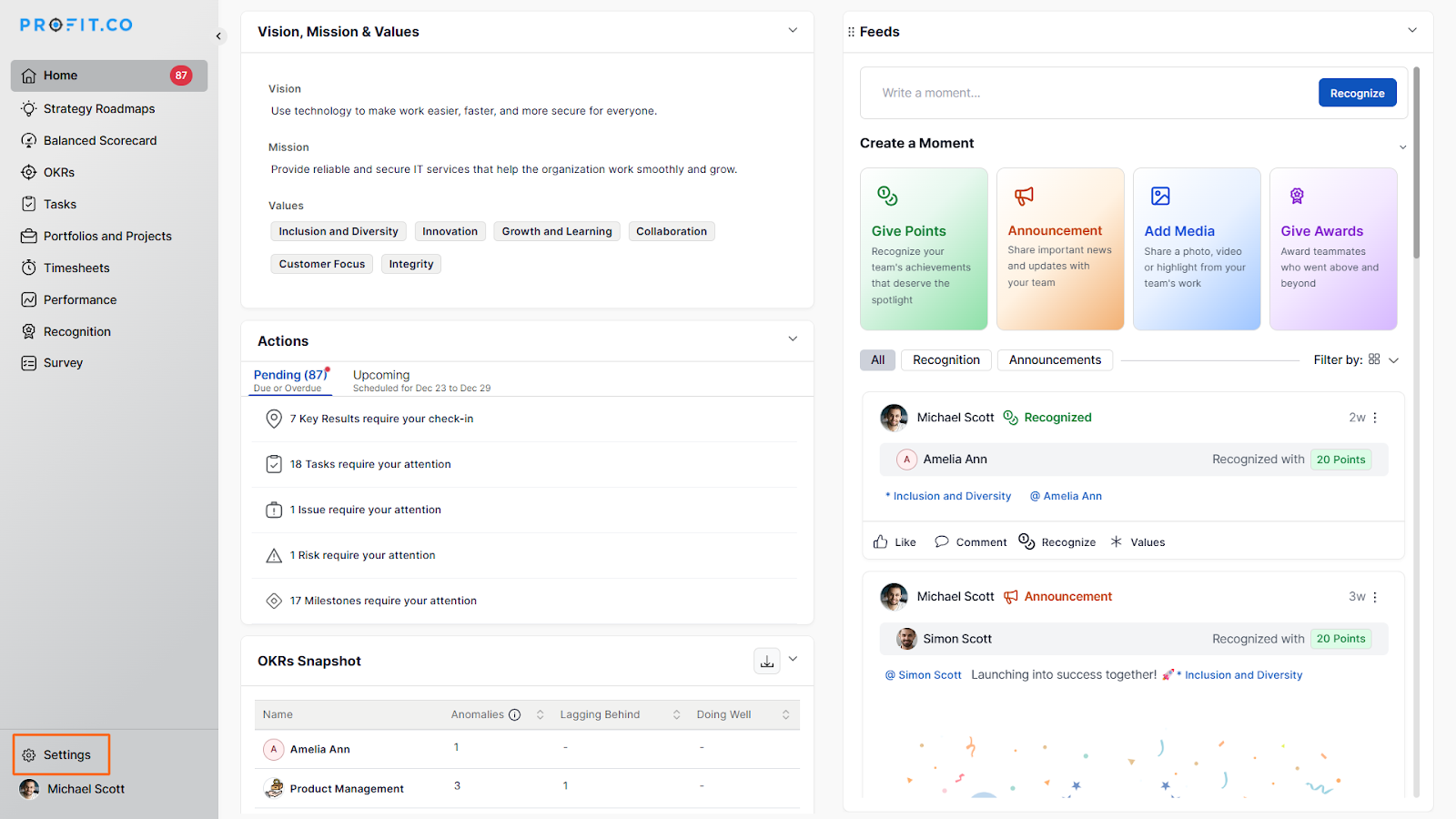Open Michael Scott profile in sidebar
This screenshot has width=1456, height=819.
tap(73, 789)
